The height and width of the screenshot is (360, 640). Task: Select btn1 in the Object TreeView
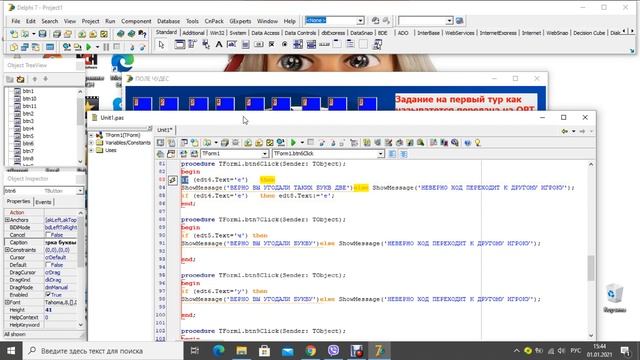point(28,91)
